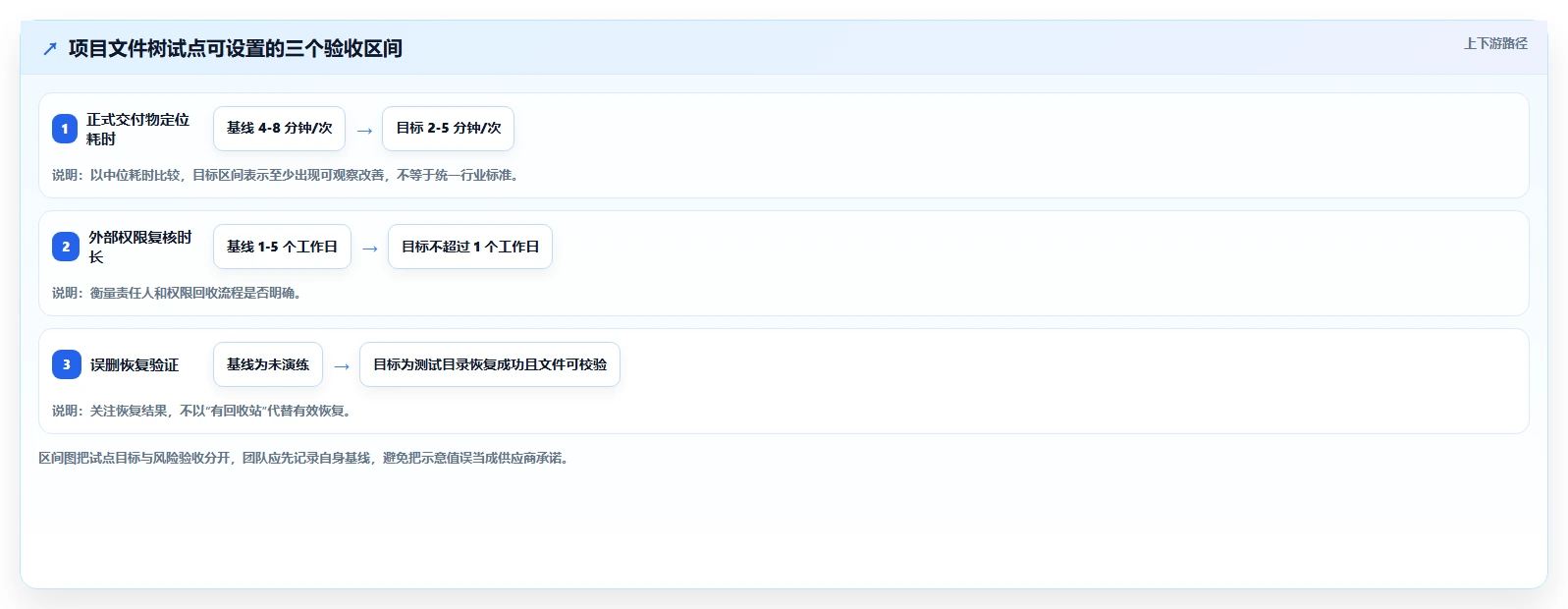This screenshot has height=609, width=1568.
Task: Click the arrow after 基线 4-8 分钟/次
Action: pos(364,131)
